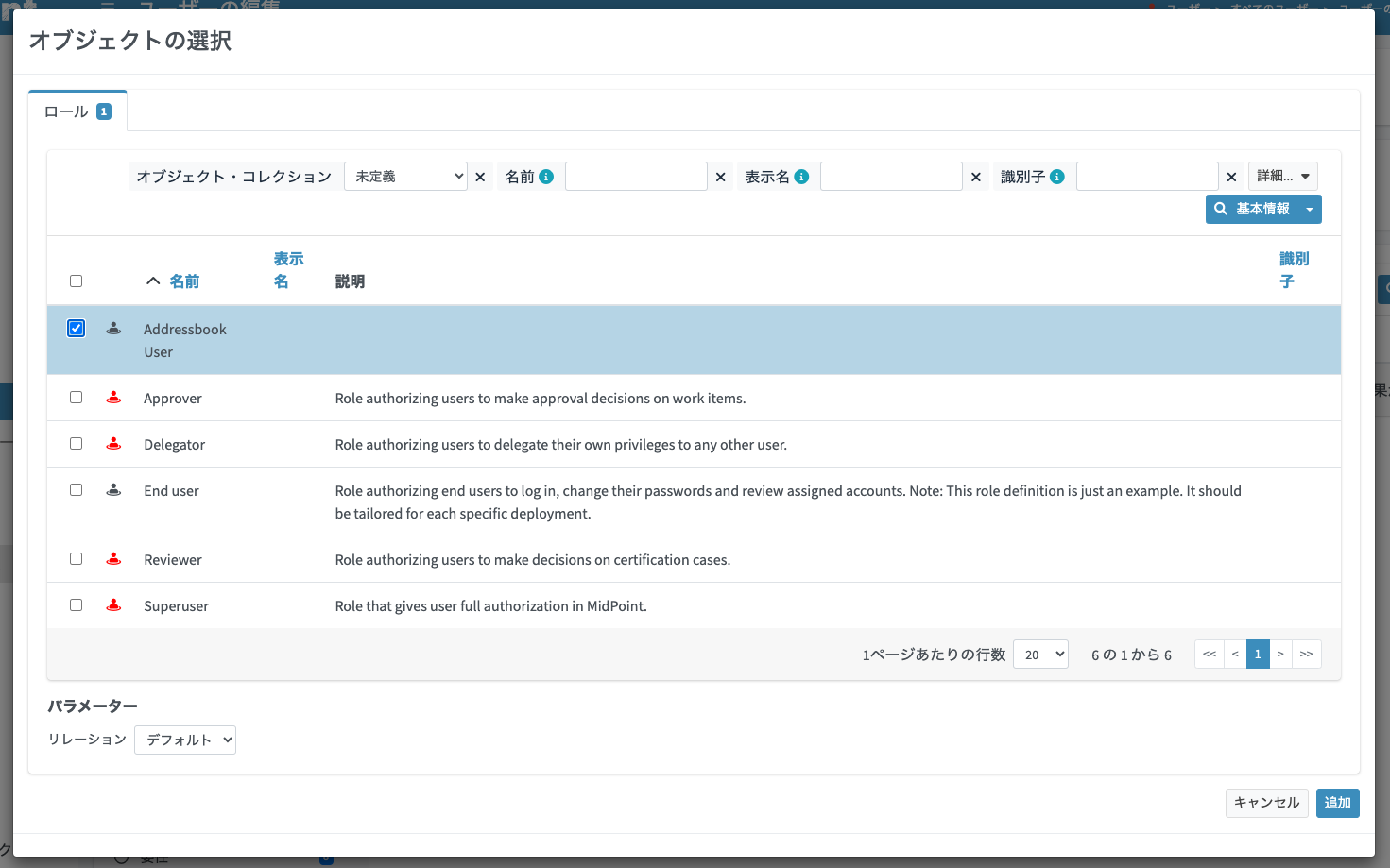1390x868 pixels.
Task: Click the 名前 search input field
Action: click(x=636, y=177)
